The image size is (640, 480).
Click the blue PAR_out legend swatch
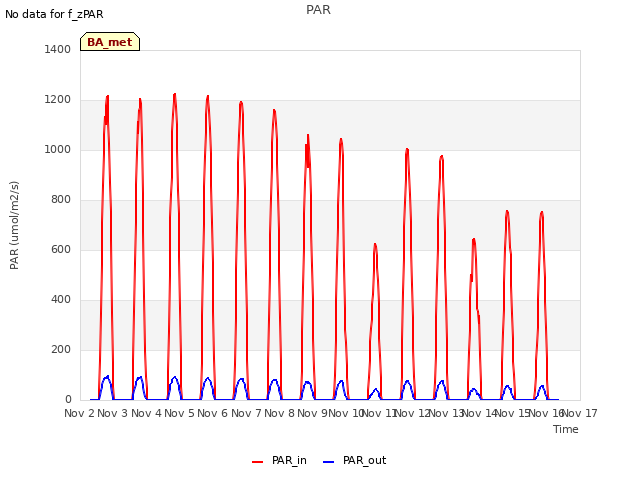pyautogui.click(x=328, y=462)
